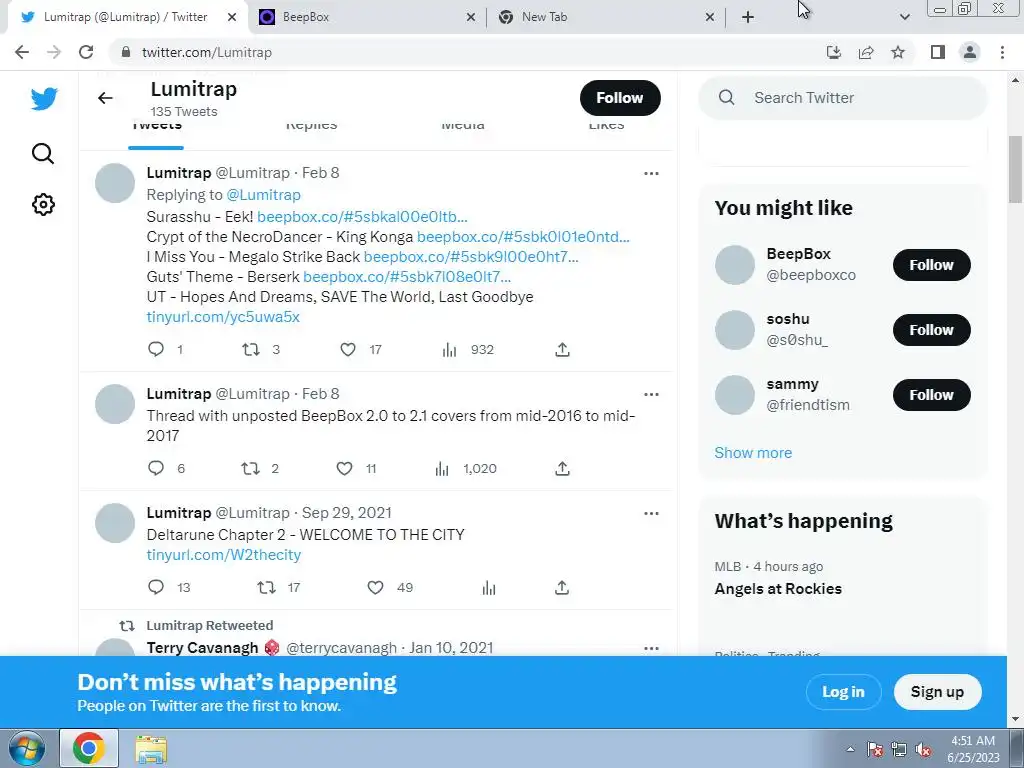Click Log in on the banner

pyautogui.click(x=843, y=692)
